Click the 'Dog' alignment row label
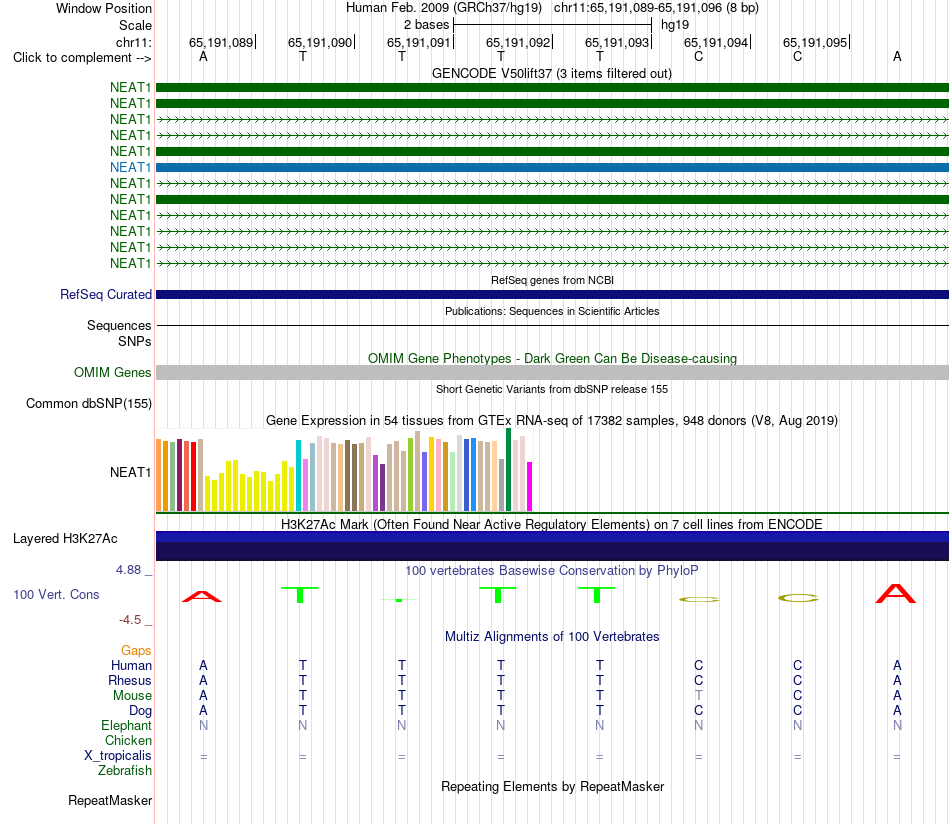Viewport: 950px width, 824px height. coord(140,711)
